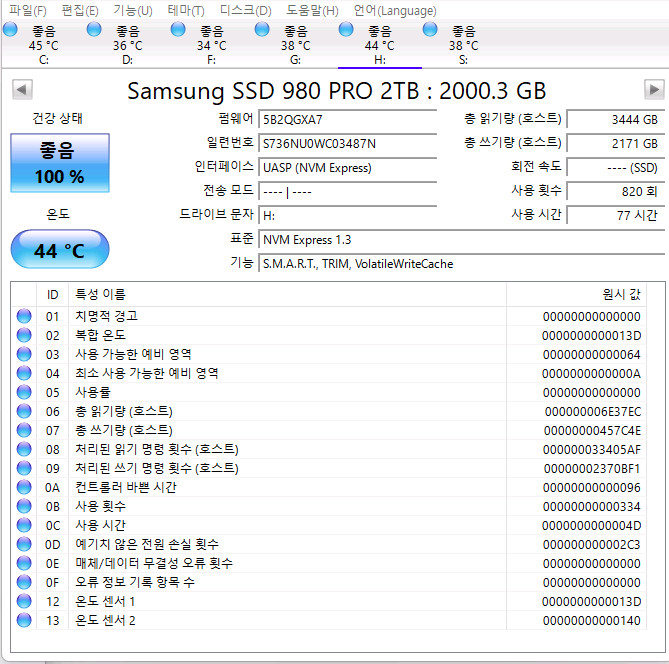Click the interface field UASP (NVM Express)

348,167
